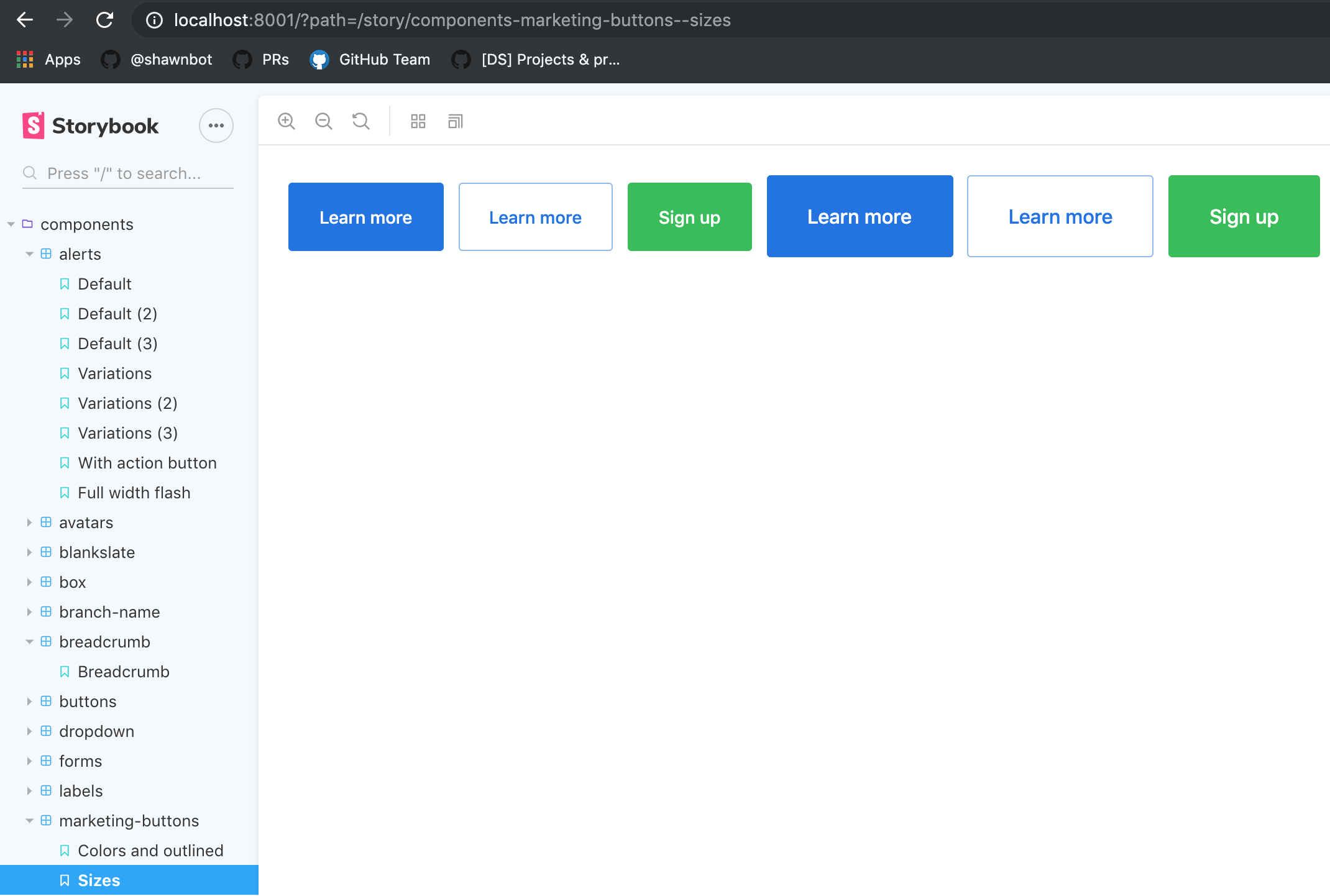Viewport: 1330px width, 896px height.
Task: Click the zoom out magnifier icon
Action: point(323,121)
